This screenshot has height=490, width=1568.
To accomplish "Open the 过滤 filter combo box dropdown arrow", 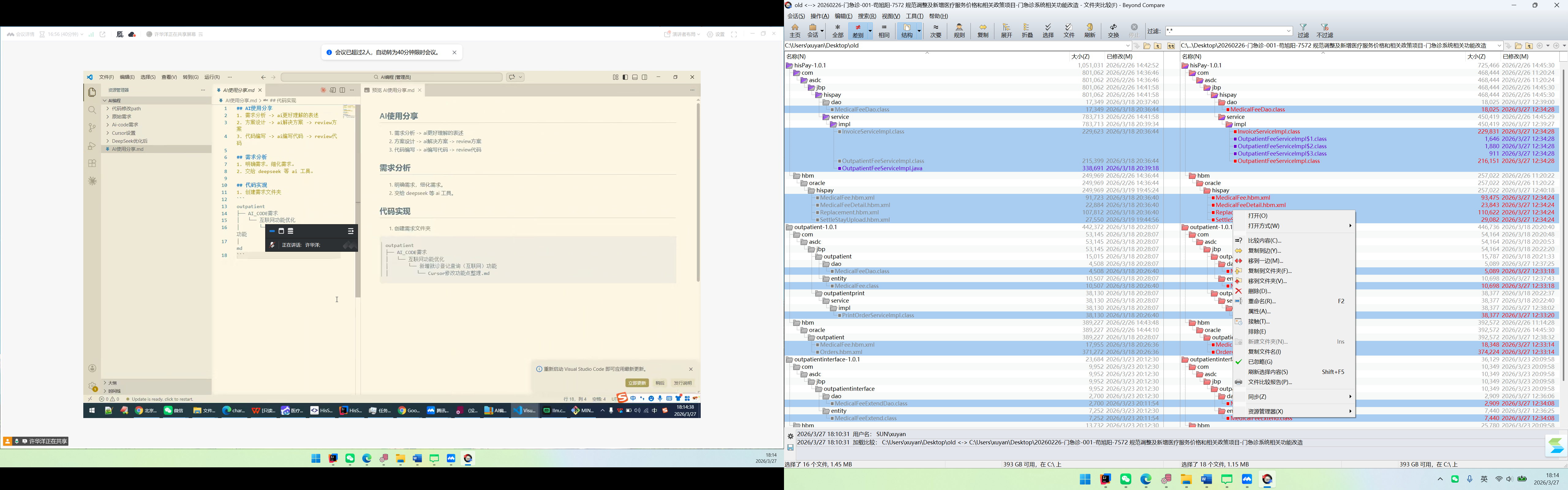I will click(1289, 31).
